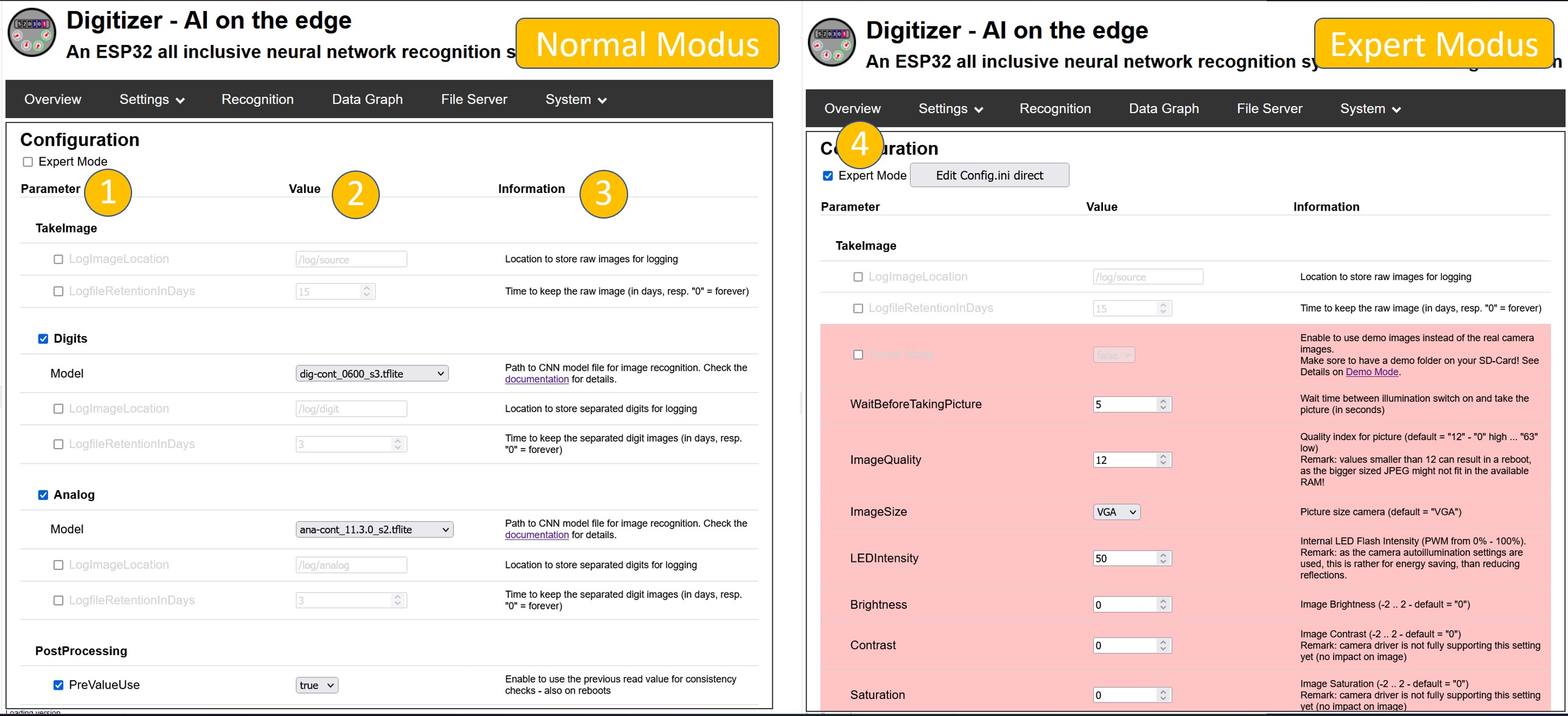1568x716 pixels.
Task: Click the yellow number 3 marker
Action: 603,194
